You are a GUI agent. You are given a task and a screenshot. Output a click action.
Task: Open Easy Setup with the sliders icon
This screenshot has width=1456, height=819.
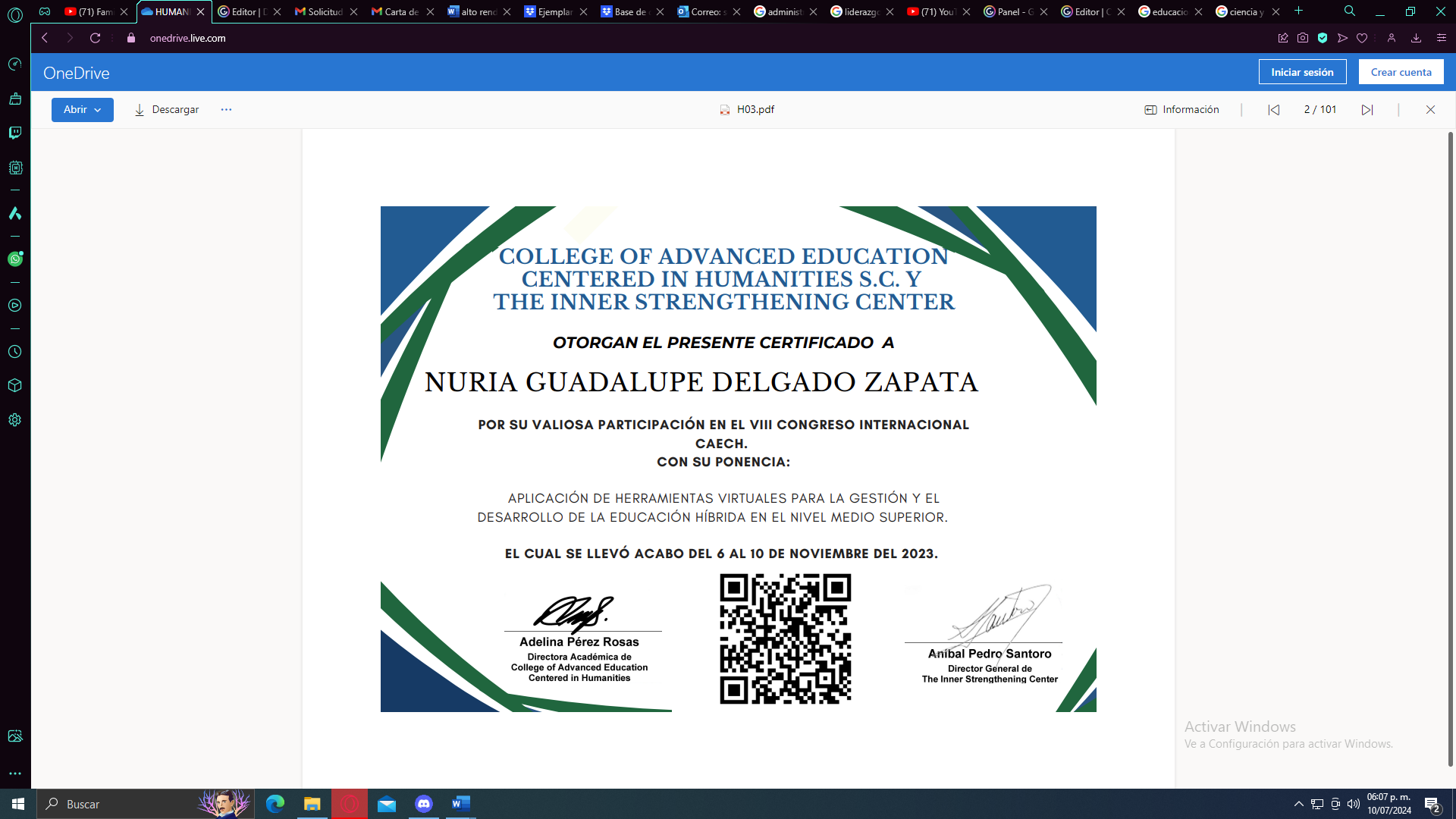pos(1442,38)
